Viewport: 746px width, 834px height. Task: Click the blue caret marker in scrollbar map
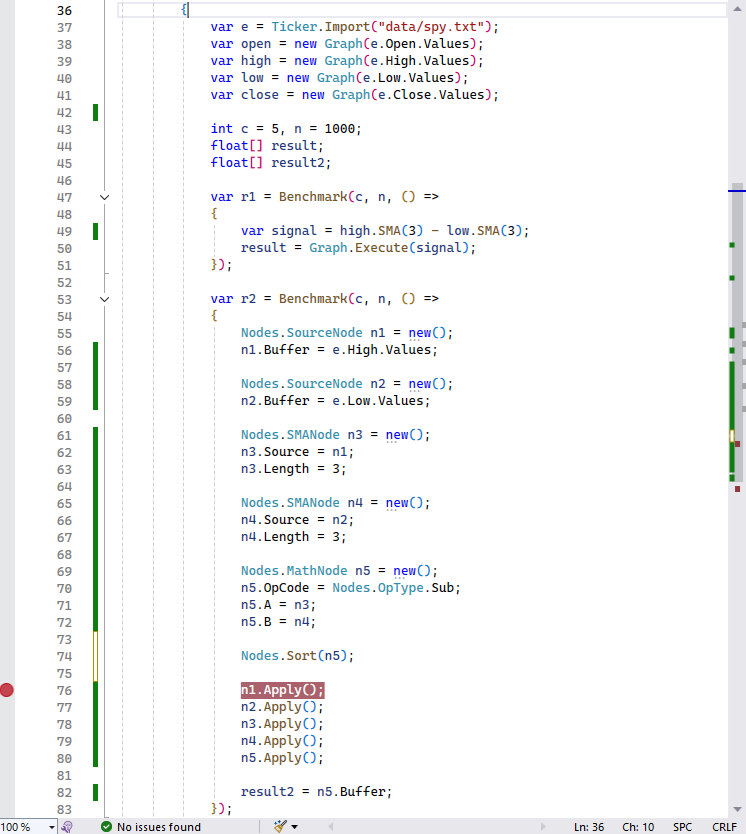[737, 190]
